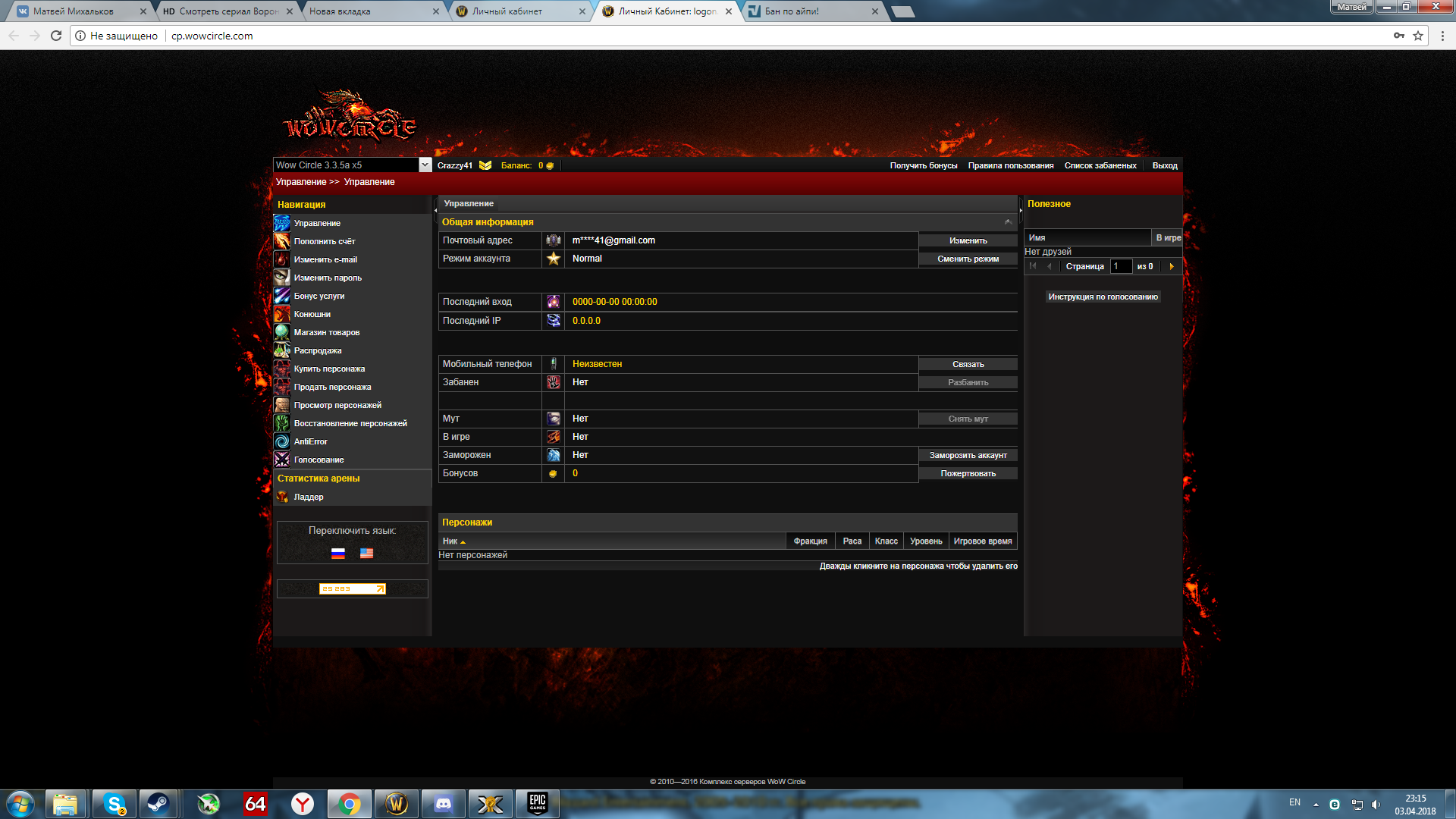Switch language using the Russian flag

[x=338, y=554]
